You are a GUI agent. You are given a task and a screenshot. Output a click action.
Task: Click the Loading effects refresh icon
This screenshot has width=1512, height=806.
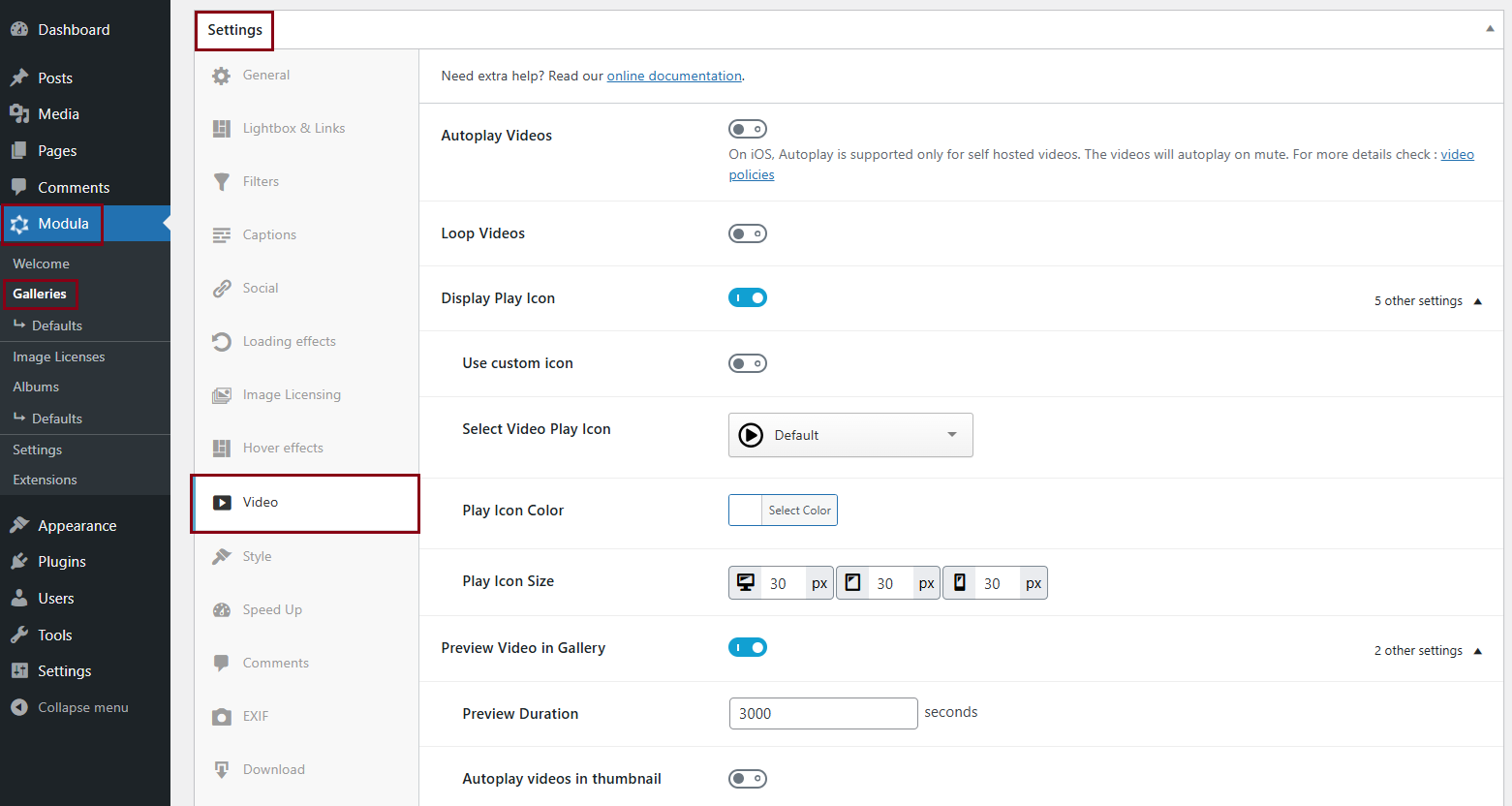(222, 342)
